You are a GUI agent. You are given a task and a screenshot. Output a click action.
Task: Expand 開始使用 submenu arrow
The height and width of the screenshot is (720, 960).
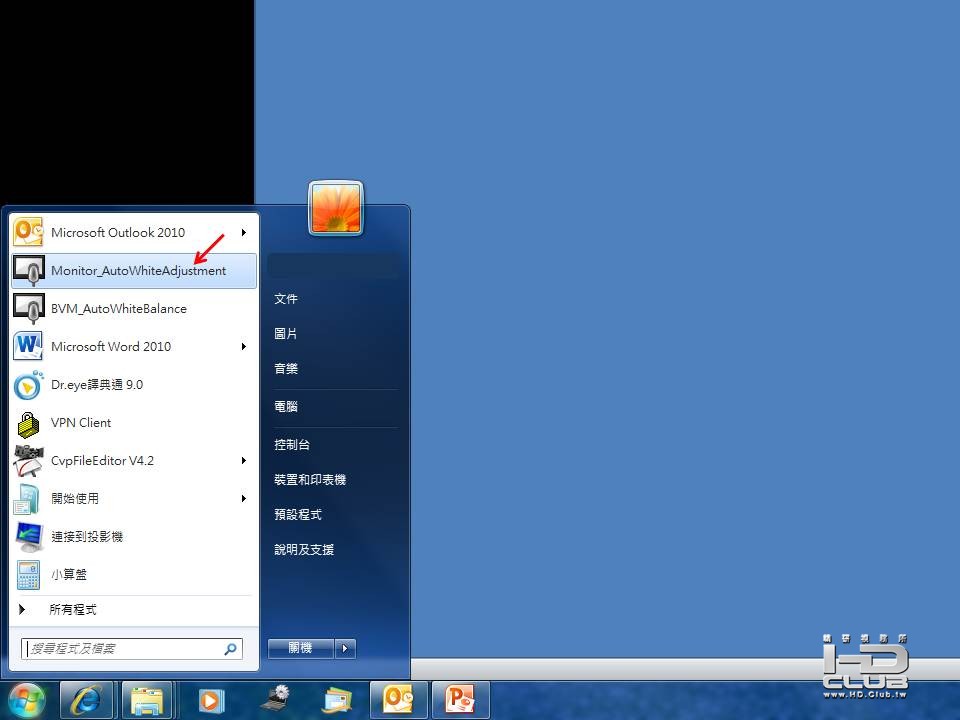click(x=244, y=498)
